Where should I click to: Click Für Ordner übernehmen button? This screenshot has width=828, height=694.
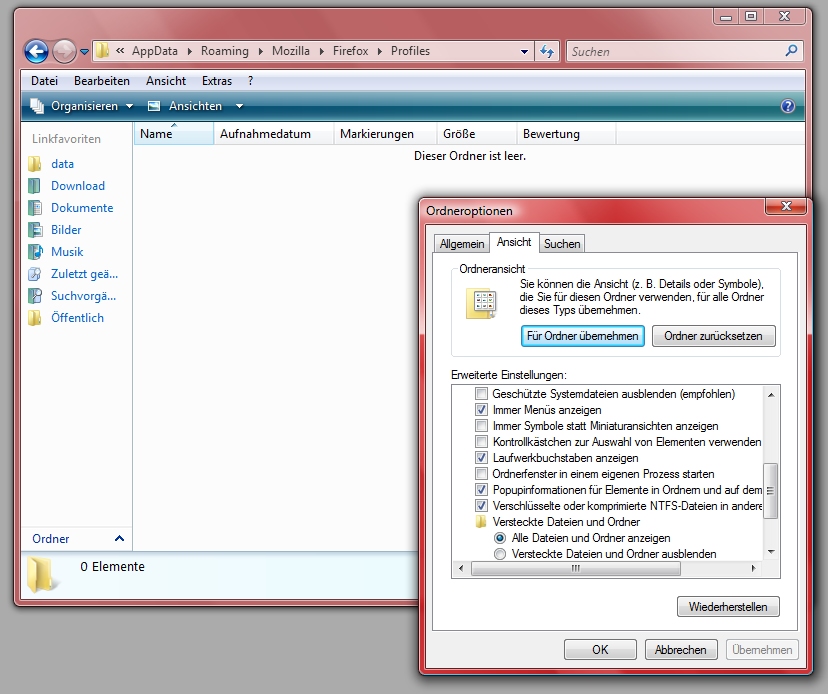(x=582, y=336)
